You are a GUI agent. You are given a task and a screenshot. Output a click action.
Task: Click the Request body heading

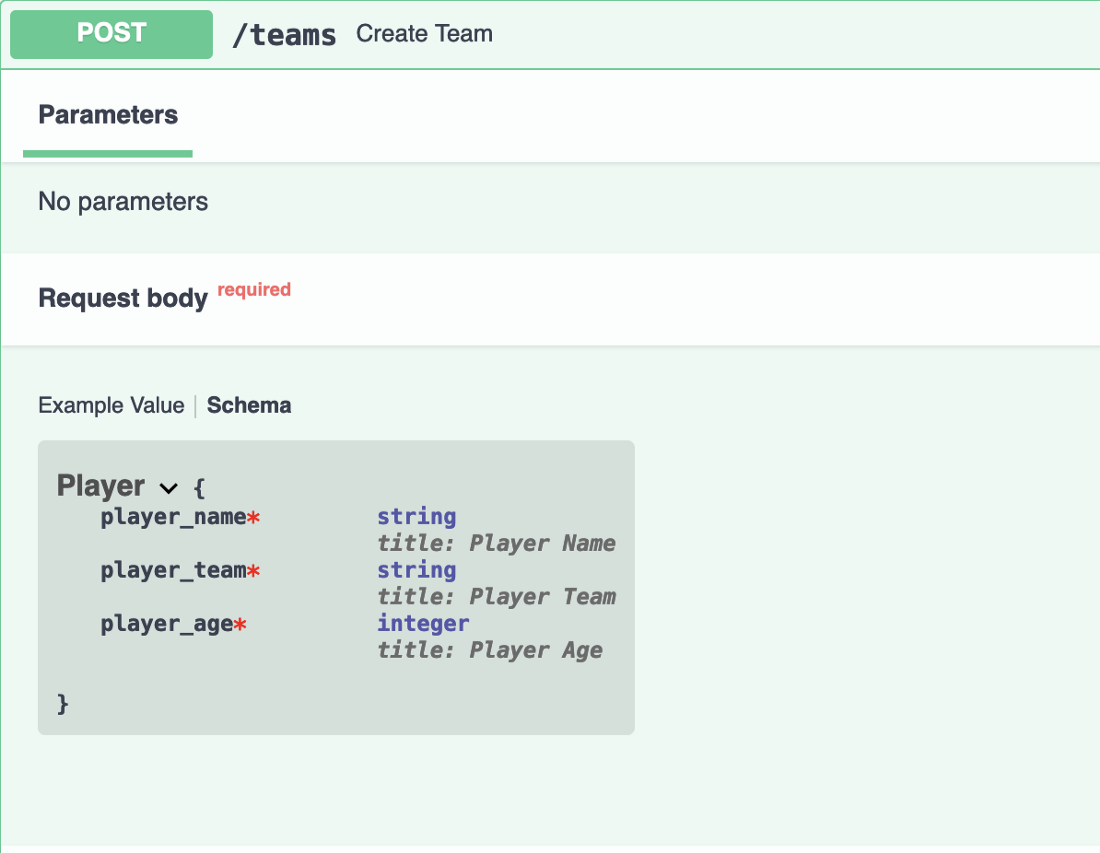pyautogui.click(x=123, y=298)
